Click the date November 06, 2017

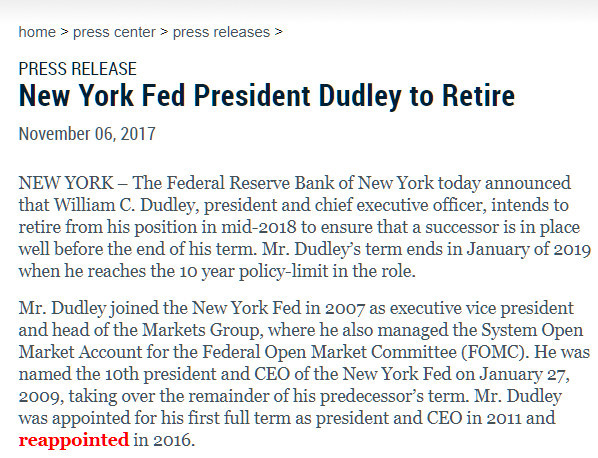(x=87, y=134)
